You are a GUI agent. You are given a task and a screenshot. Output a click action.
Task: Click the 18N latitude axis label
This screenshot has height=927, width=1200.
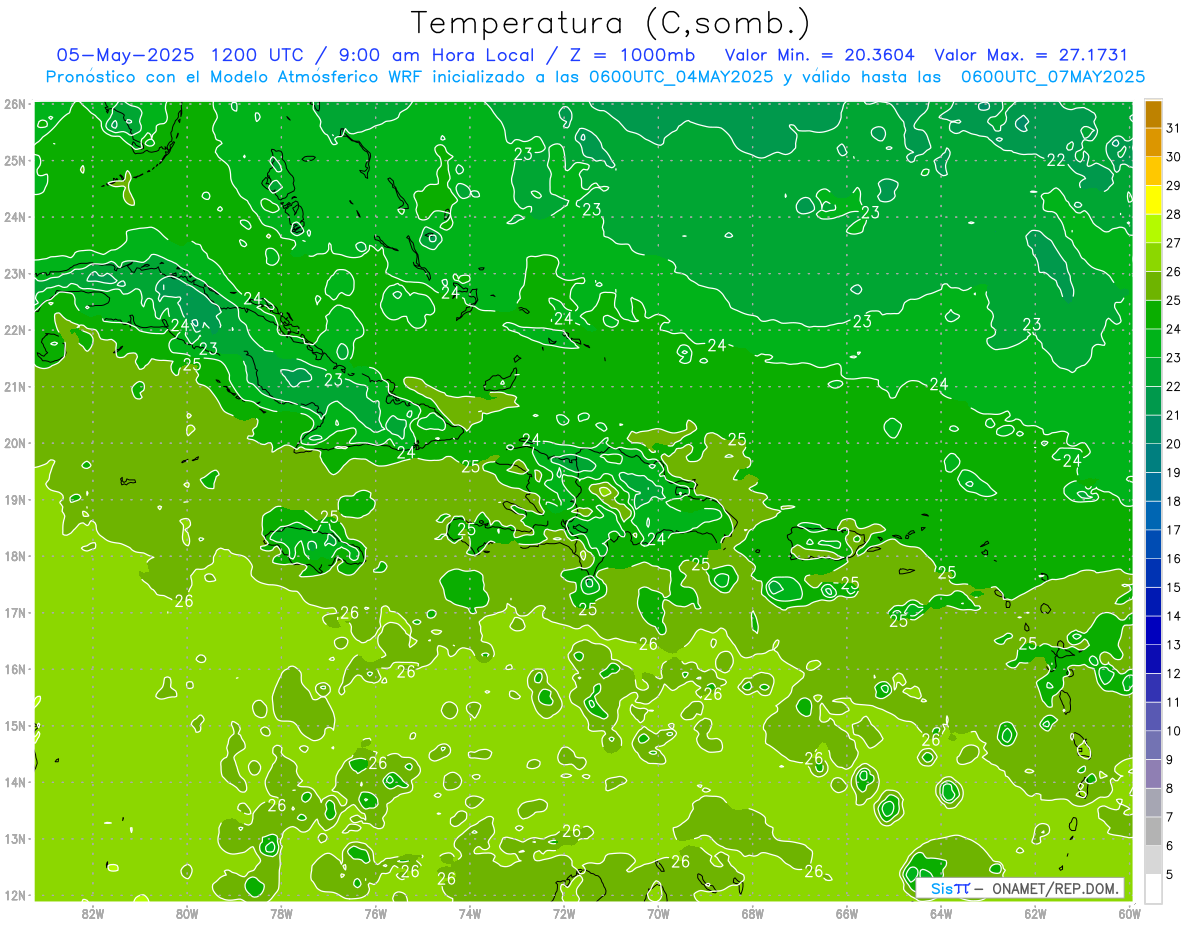coord(15,556)
